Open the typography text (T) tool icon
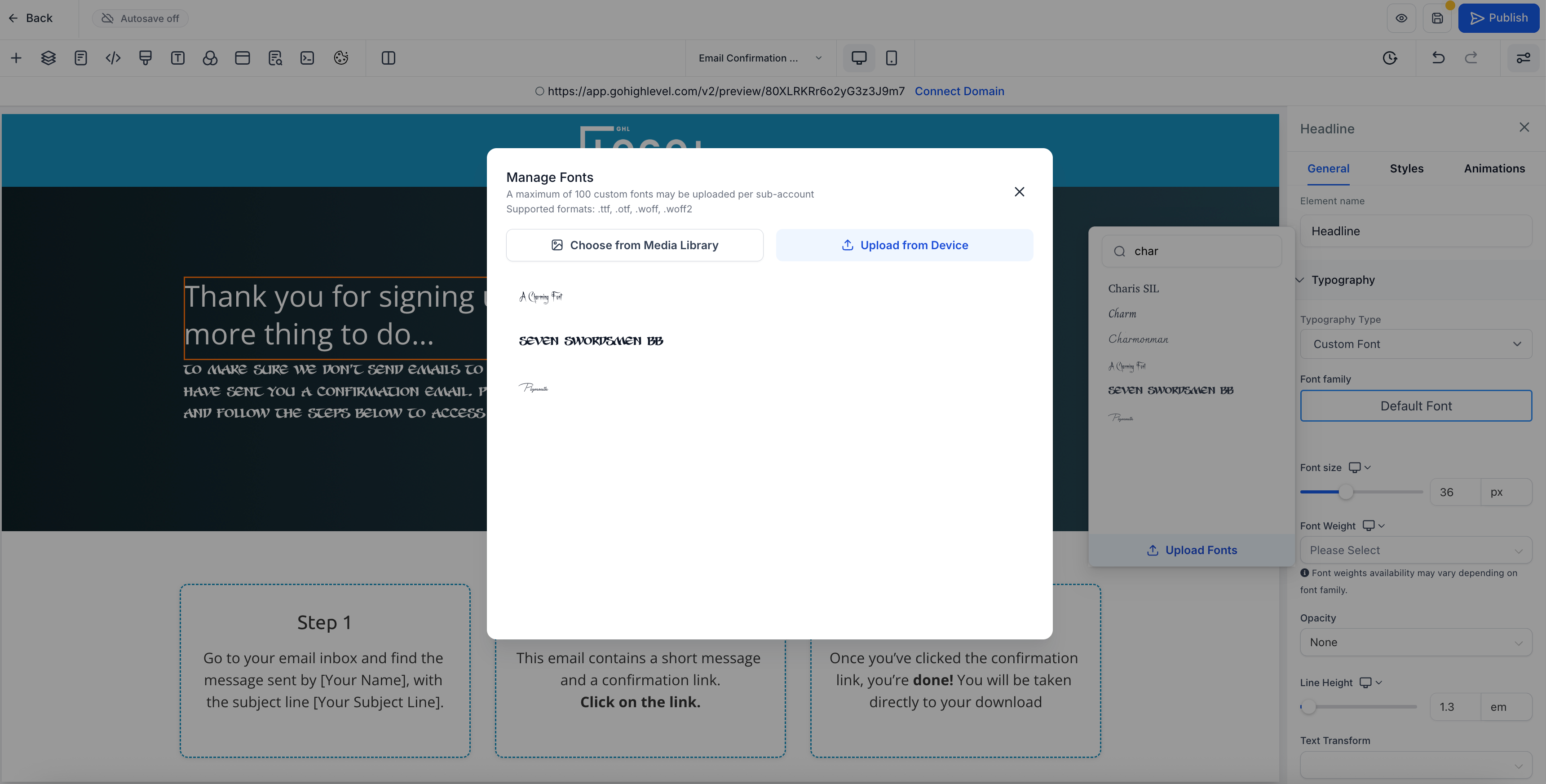 [x=178, y=57]
